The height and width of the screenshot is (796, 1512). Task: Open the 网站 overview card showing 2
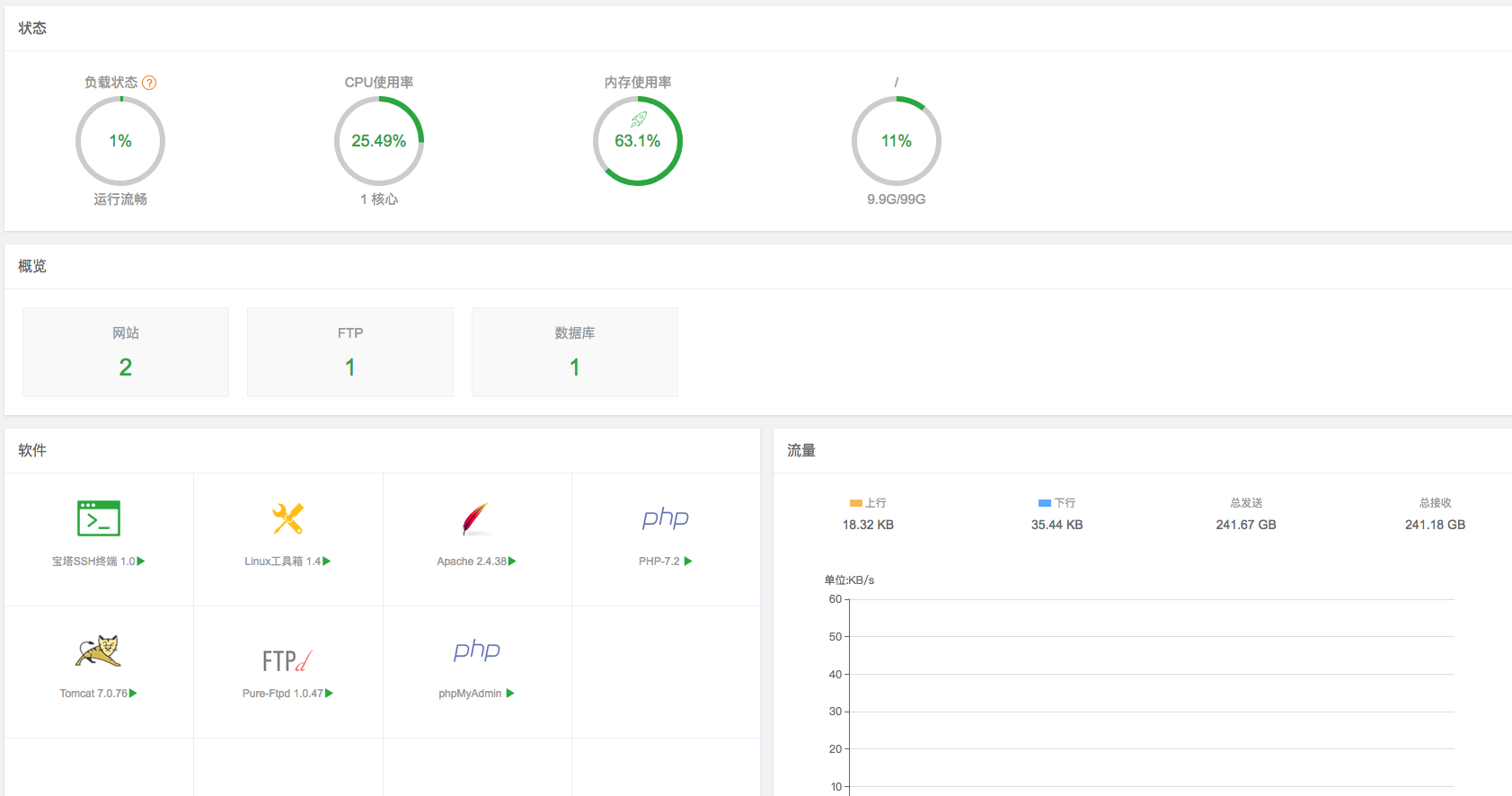pos(126,352)
